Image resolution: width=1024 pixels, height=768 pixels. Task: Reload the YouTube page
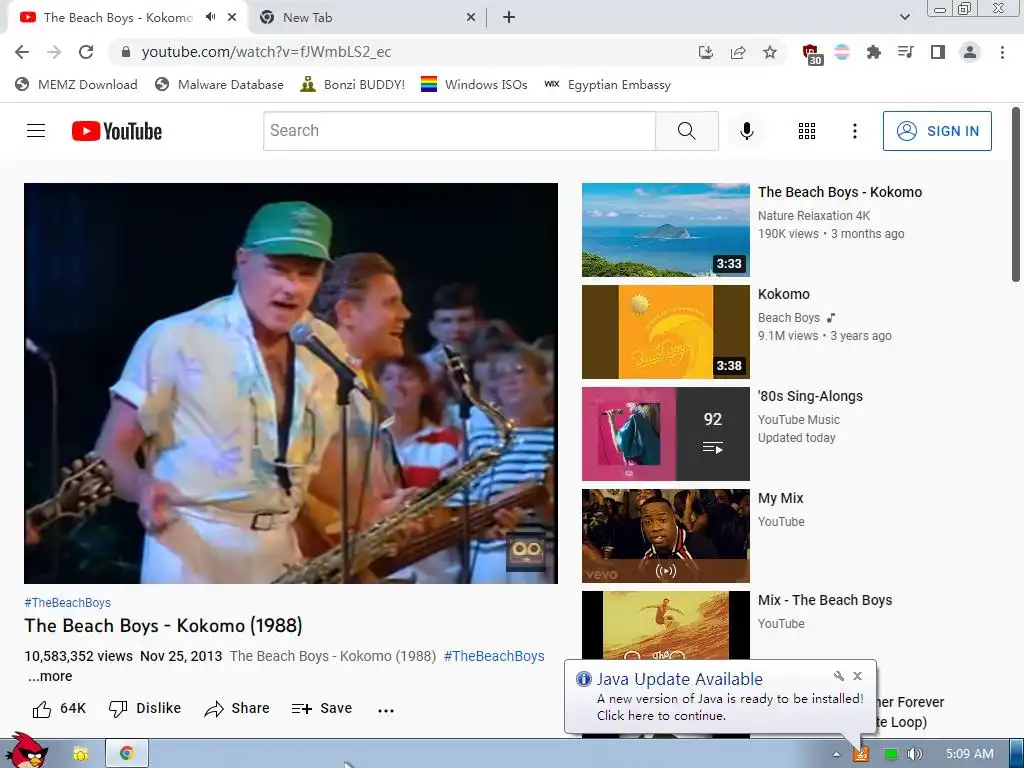tap(86, 52)
